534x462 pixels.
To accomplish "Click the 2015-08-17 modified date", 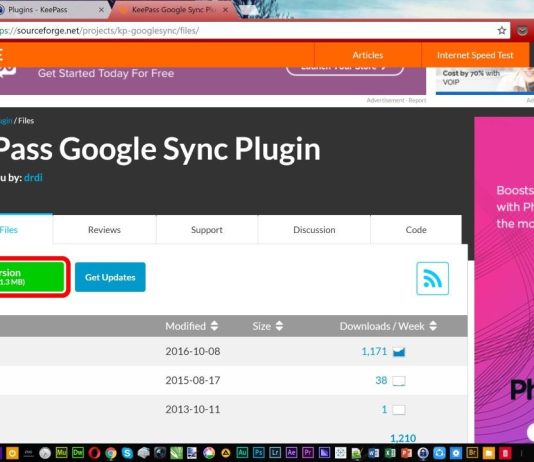I will point(193,380).
